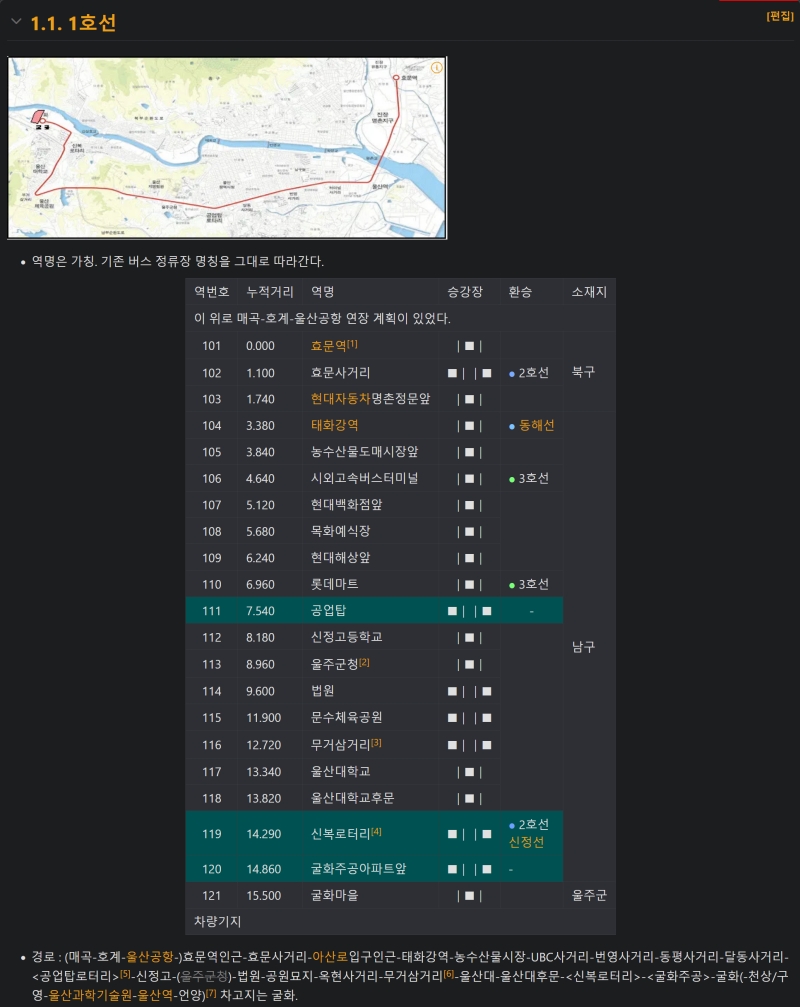Open the 태화강역 link in row 104
This screenshot has width=800, height=1007.
click(335, 425)
